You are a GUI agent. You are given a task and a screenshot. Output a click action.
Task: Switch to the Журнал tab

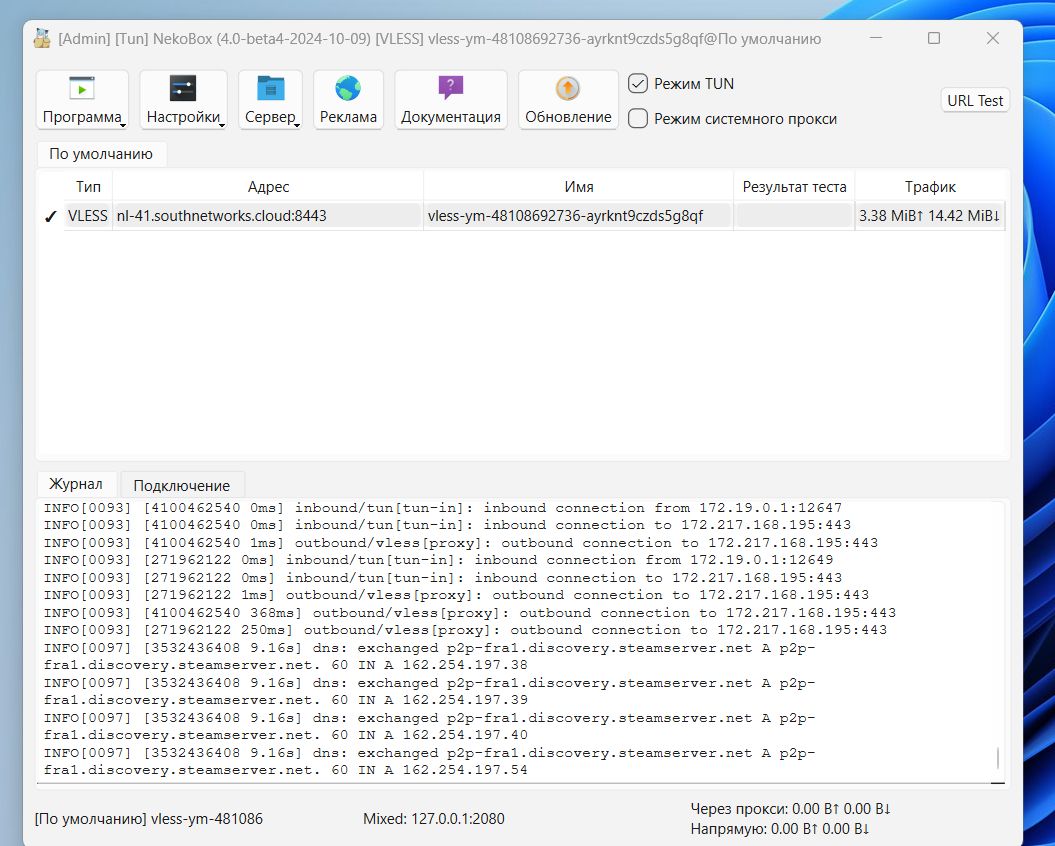(x=76, y=484)
